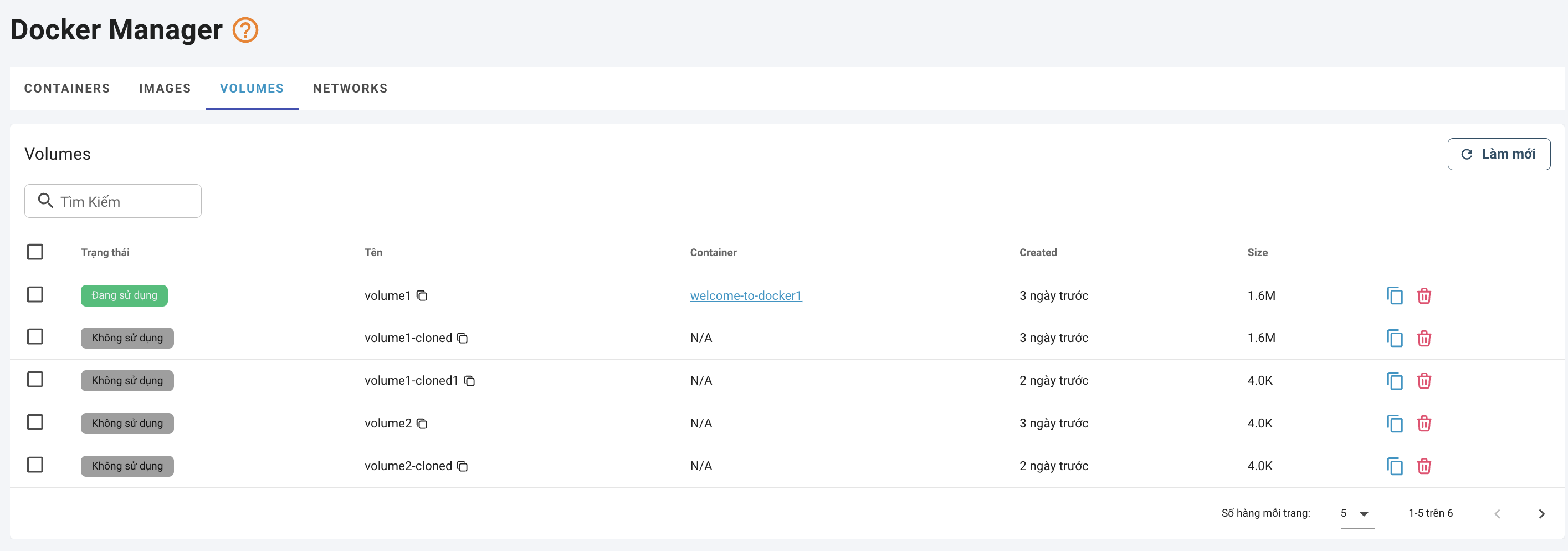
Task: Clone the volume1 volume
Action: [x=1394, y=296]
